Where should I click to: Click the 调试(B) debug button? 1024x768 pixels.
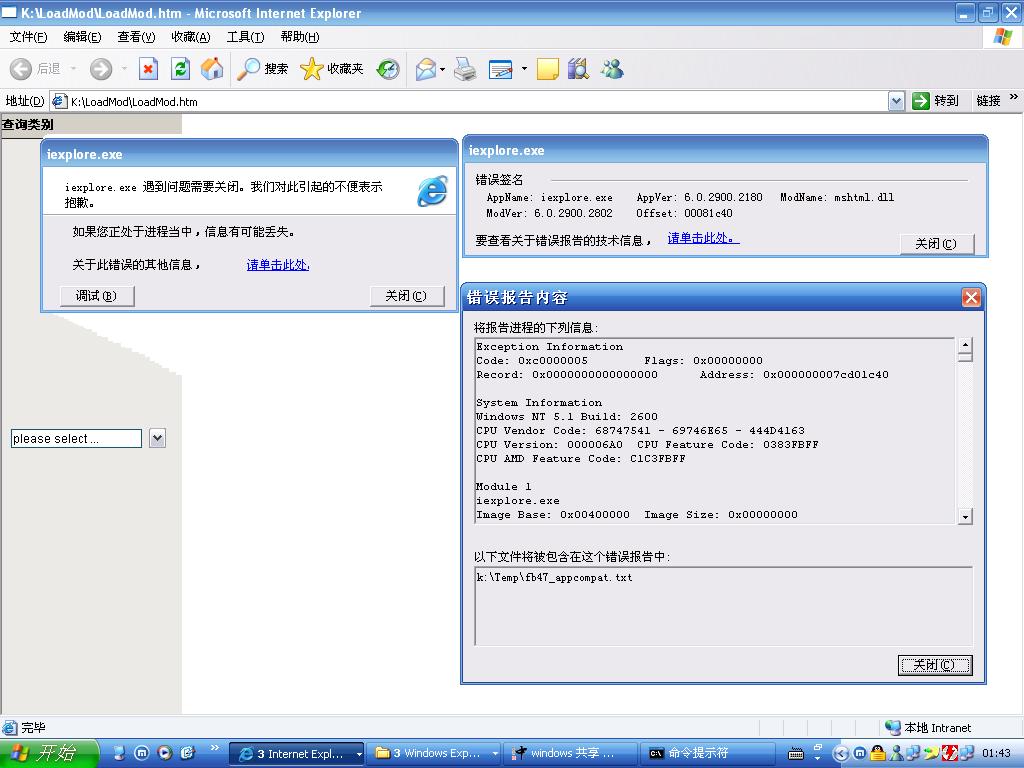96,296
